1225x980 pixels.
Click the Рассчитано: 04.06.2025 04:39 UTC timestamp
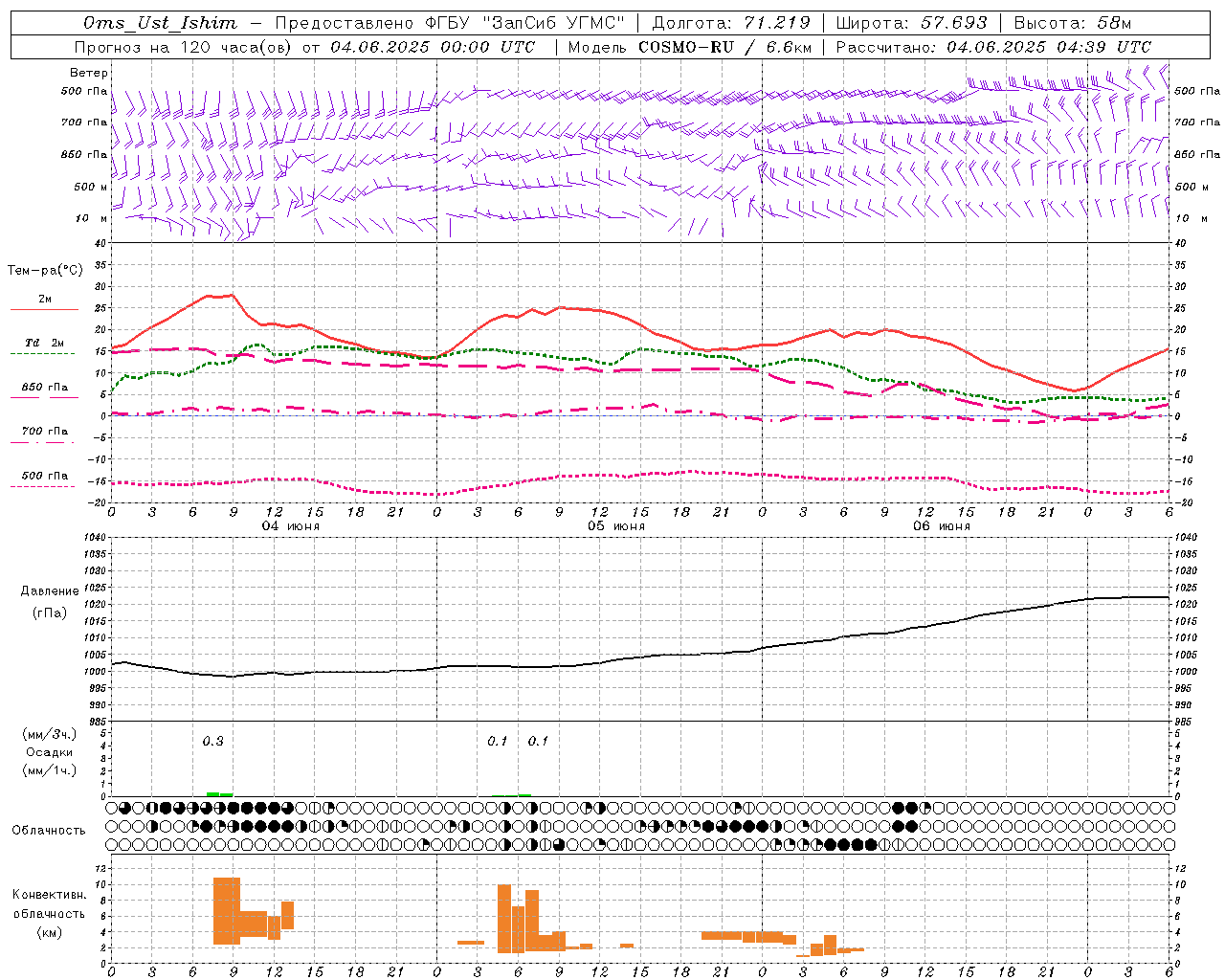pyautogui.click(x=993, y=47)
